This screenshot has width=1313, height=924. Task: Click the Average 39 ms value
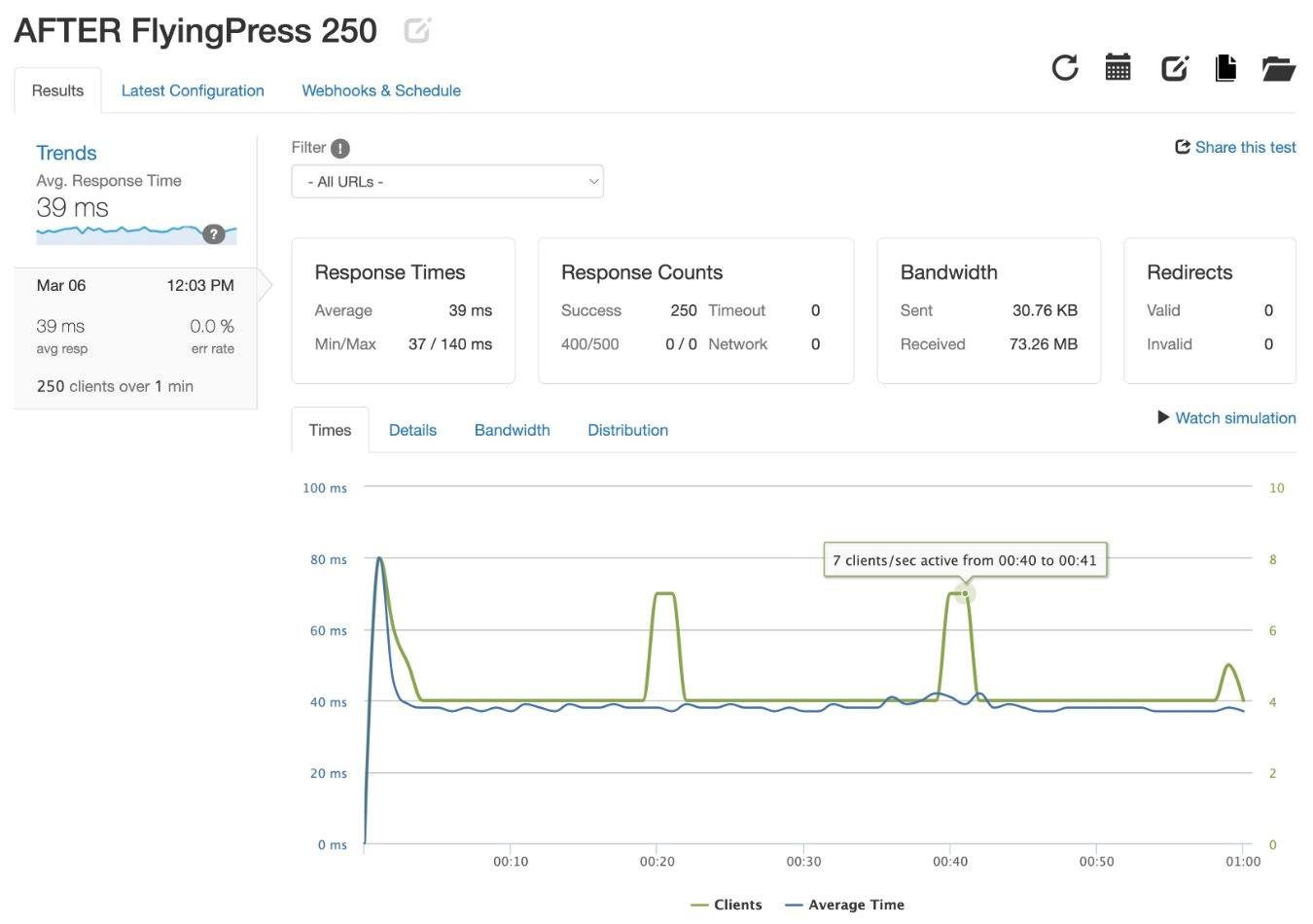click(x=470, y=310)
